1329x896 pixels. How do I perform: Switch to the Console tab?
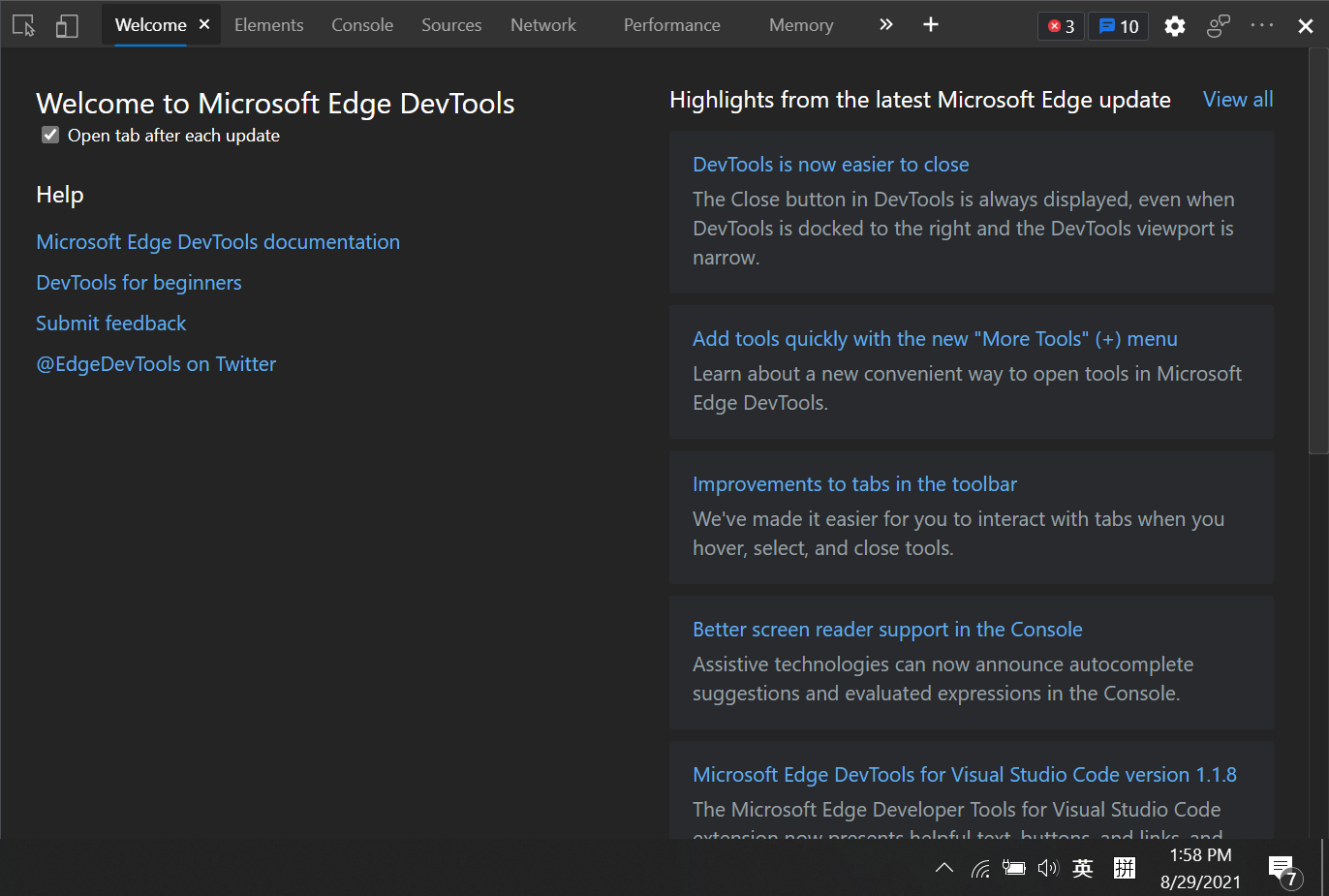[362, 25]
